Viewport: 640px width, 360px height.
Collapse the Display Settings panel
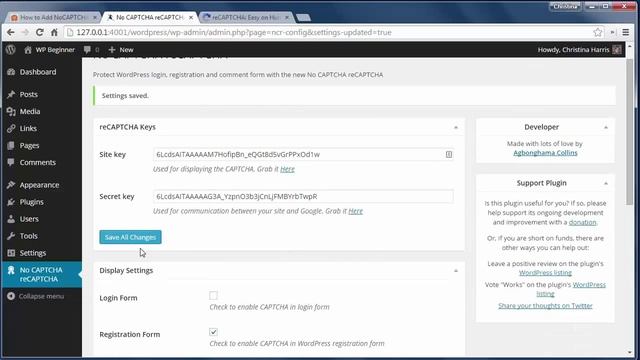456,271
